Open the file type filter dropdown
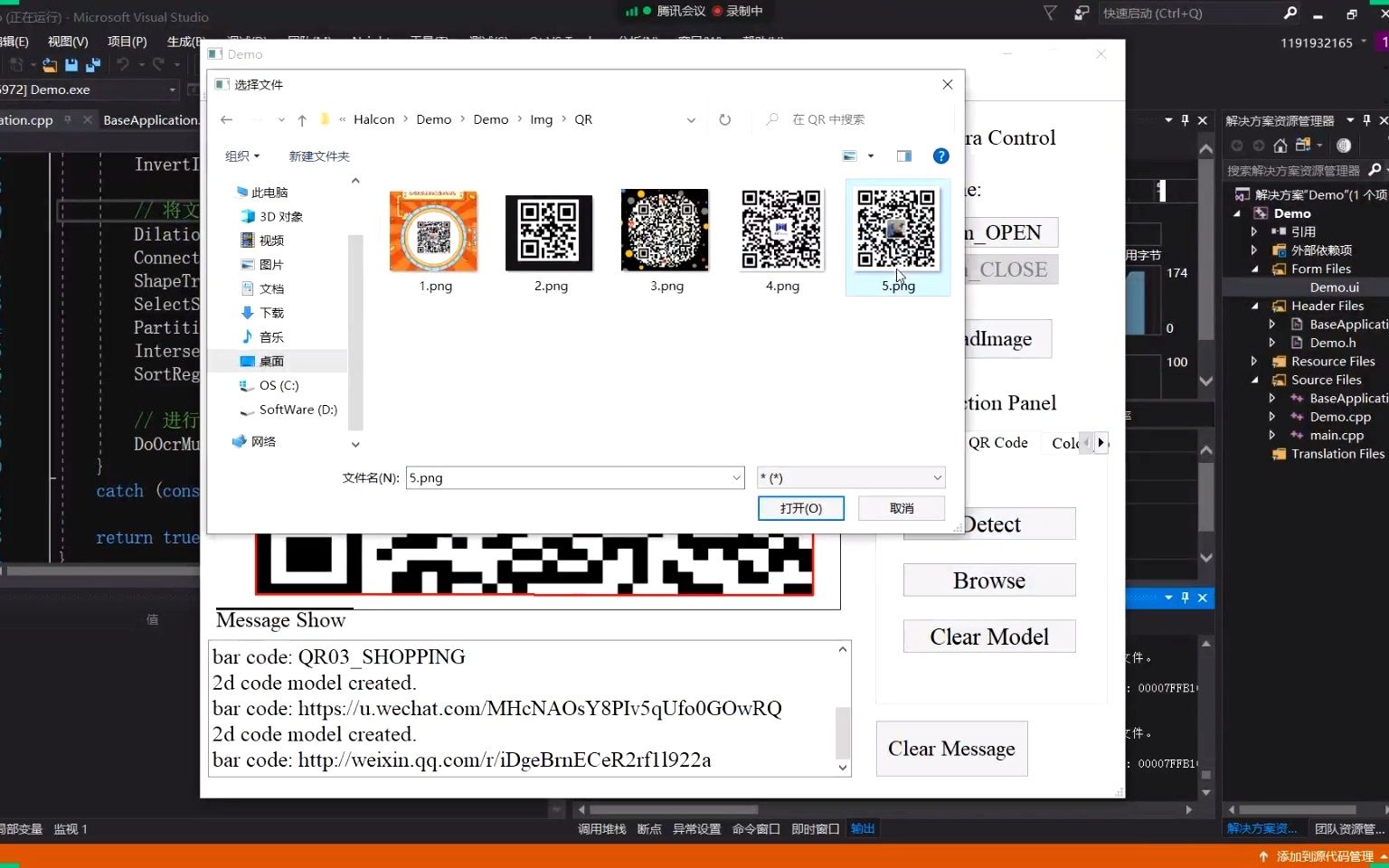 tap(851, 477)
